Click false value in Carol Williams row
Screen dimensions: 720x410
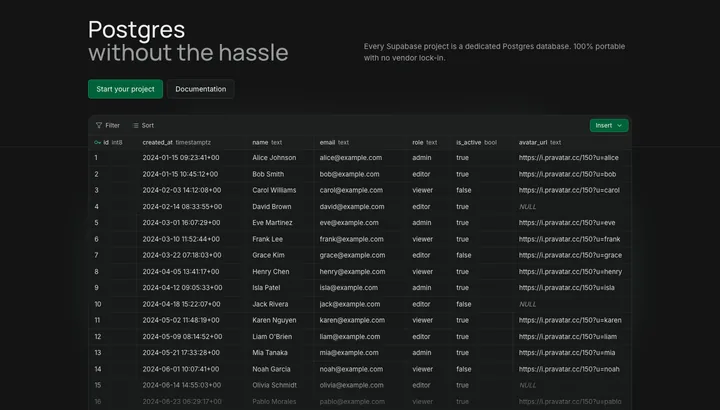click(464, 190)
